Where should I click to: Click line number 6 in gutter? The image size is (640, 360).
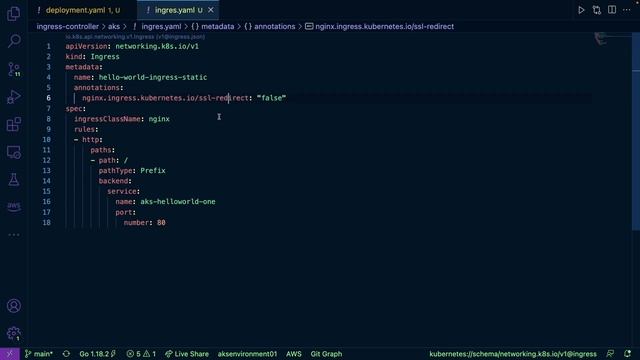[x=48, y=98]
